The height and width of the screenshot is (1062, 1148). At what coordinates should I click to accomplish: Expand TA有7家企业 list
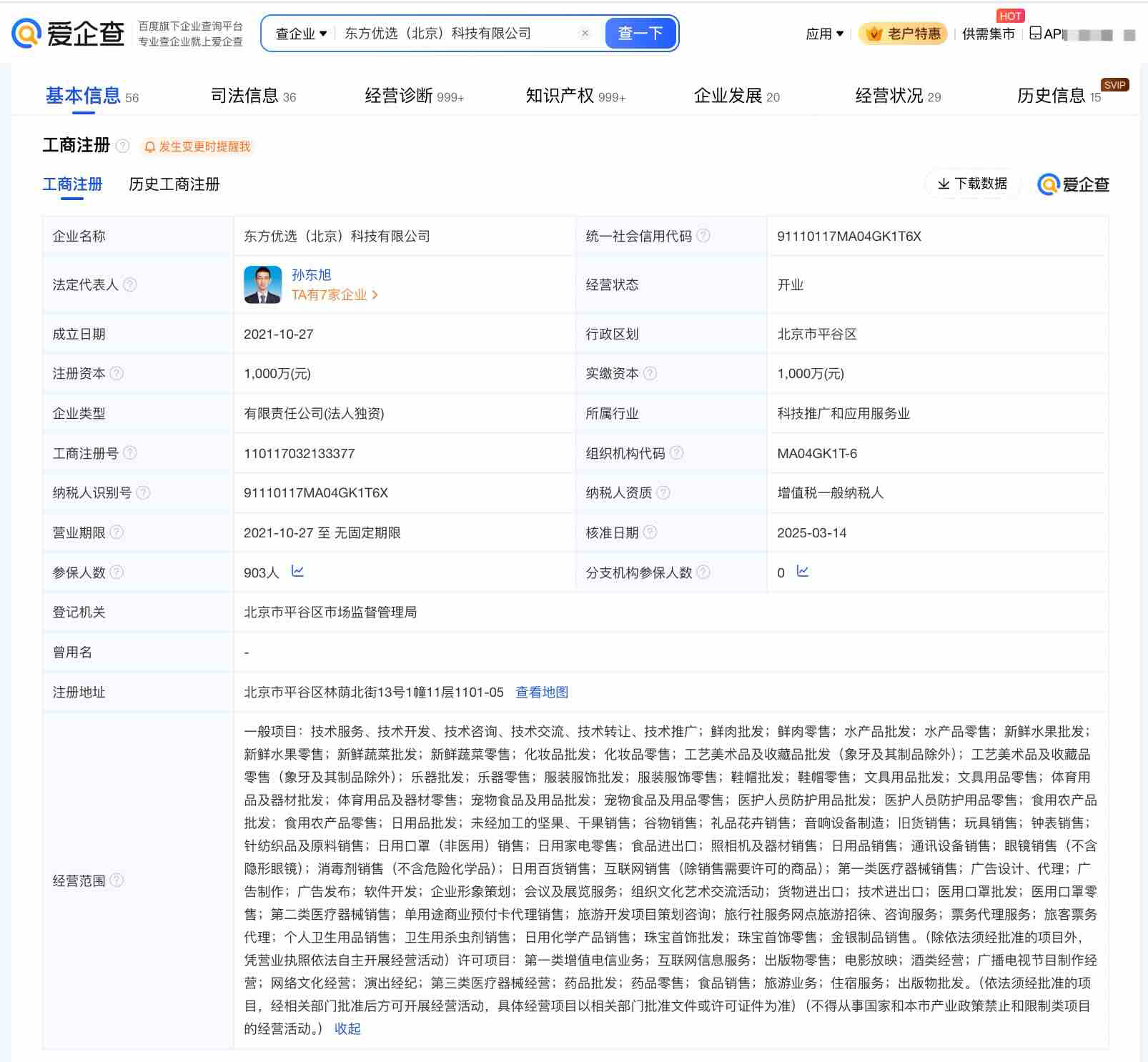(334, 294)
